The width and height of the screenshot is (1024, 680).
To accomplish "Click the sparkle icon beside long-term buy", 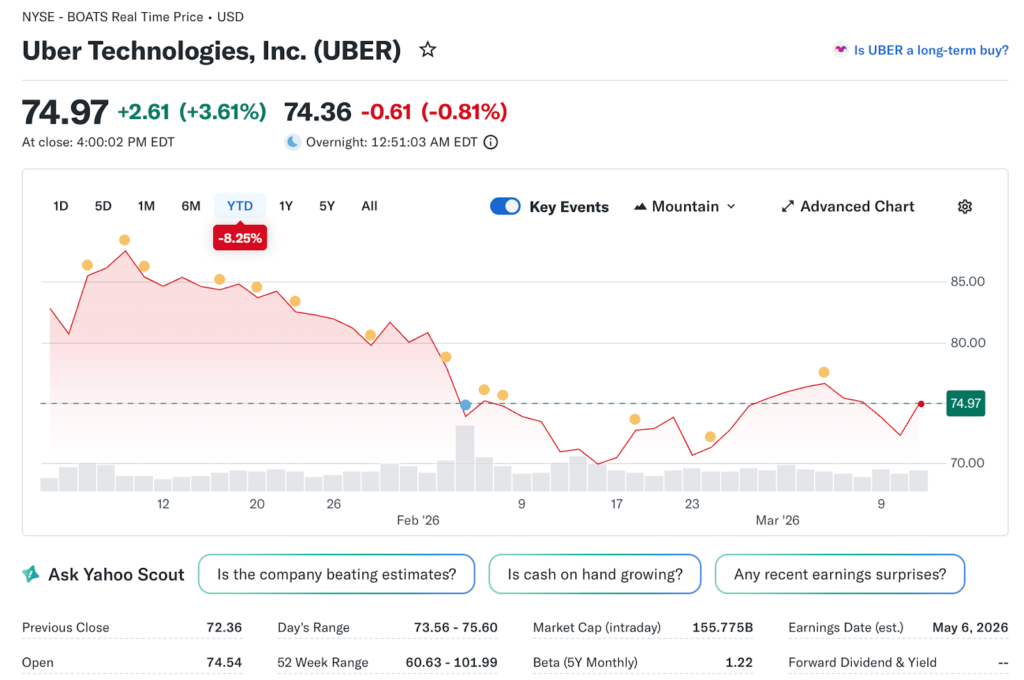I will 841,50.
